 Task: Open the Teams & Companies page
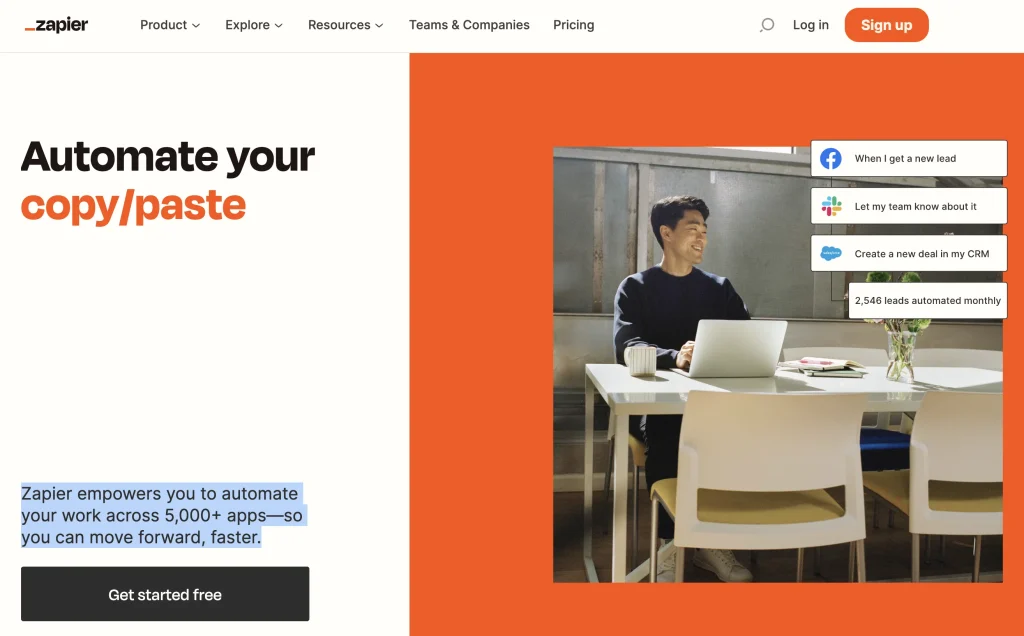(469, 25)
